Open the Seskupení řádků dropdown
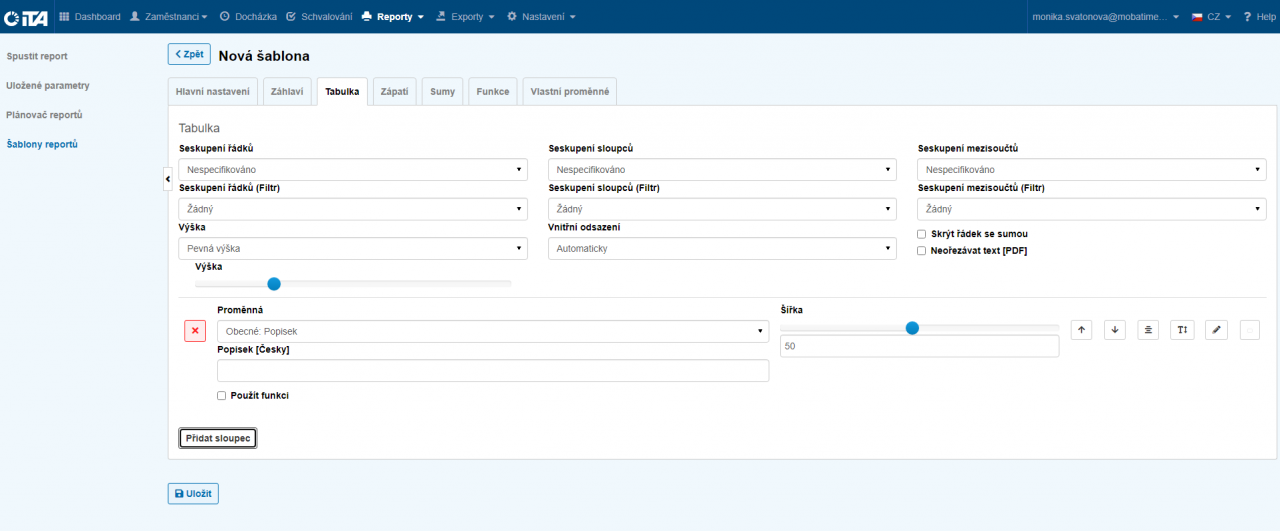 pos(353,170)
